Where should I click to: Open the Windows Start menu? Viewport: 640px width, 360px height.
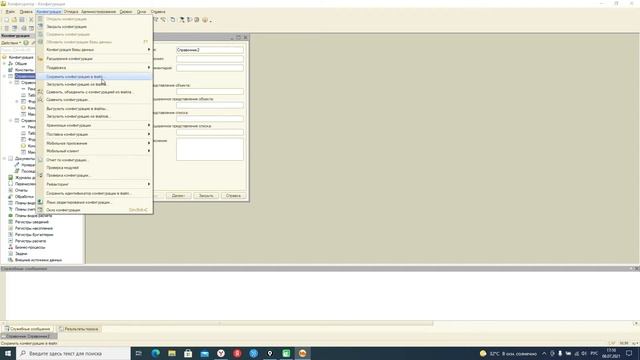click(8, 353)
